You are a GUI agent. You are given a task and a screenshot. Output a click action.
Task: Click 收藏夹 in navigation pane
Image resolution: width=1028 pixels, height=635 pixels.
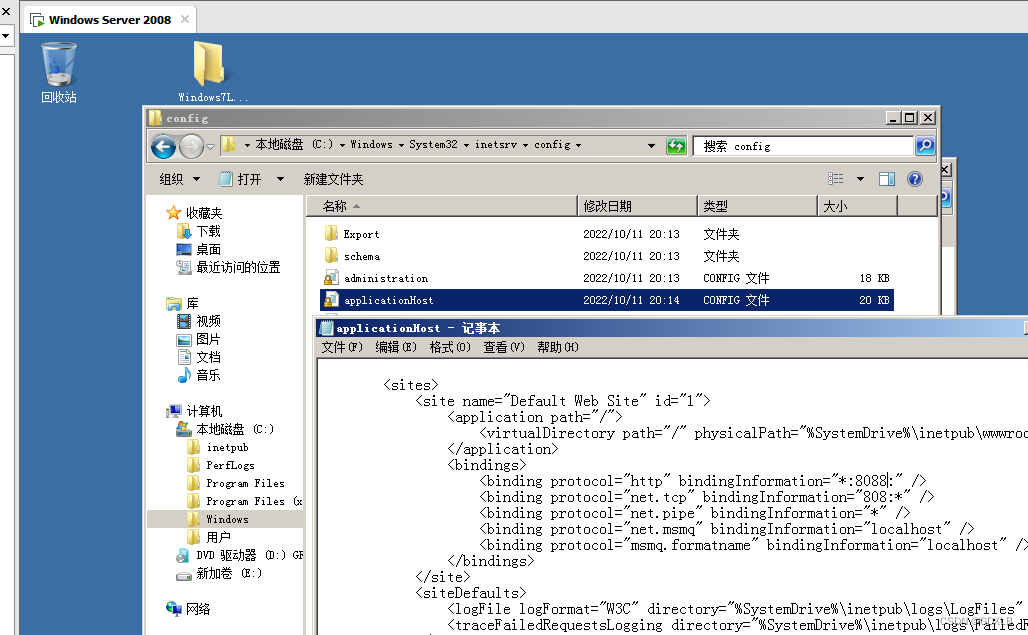click(204, 213)
